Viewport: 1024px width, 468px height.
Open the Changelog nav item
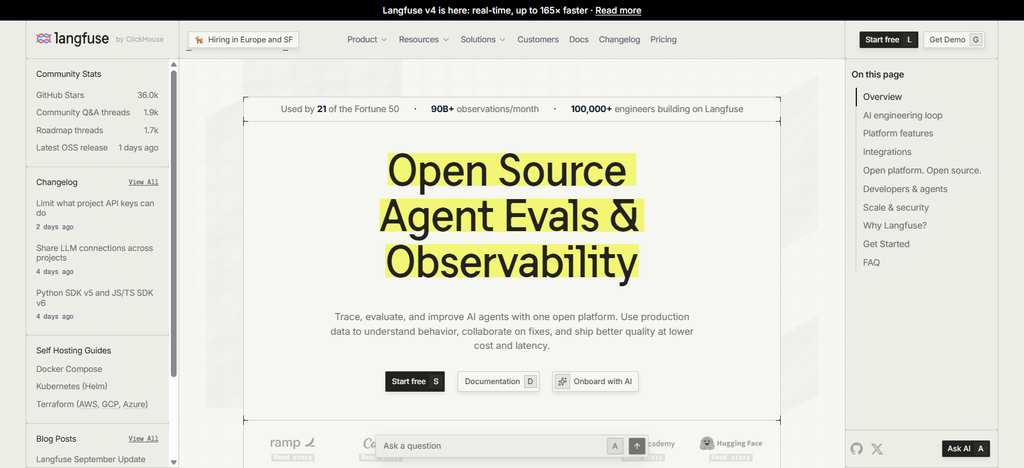click(620, 39)
